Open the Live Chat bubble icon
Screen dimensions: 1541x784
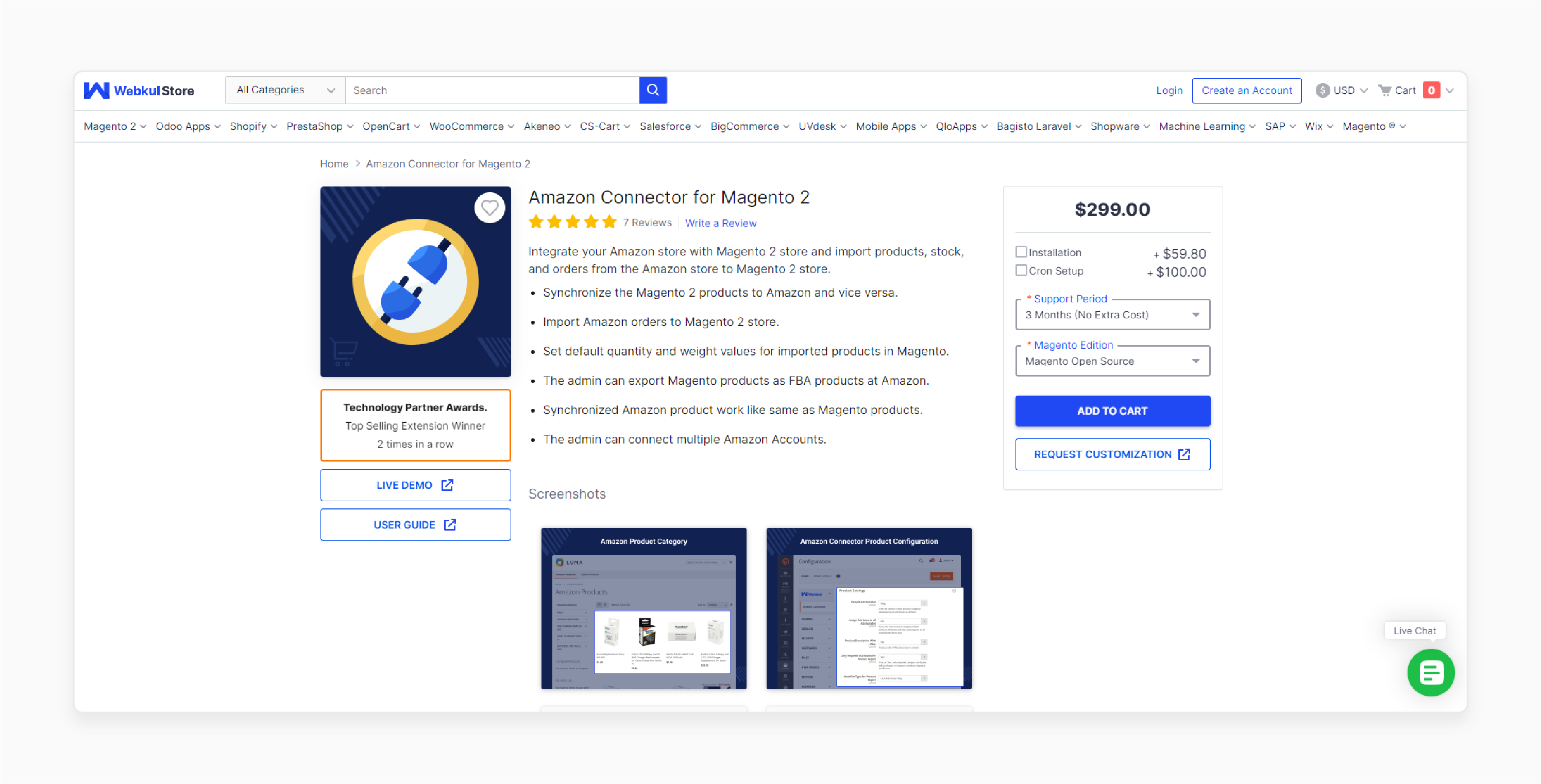(x=1430, y=672)
